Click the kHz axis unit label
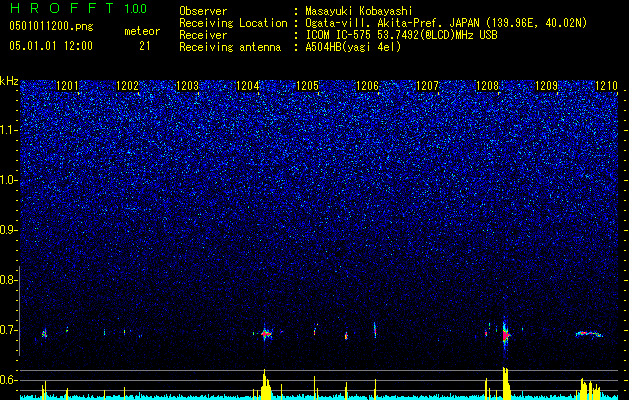This screenshot has width=629, height=400. coord(9,81)
